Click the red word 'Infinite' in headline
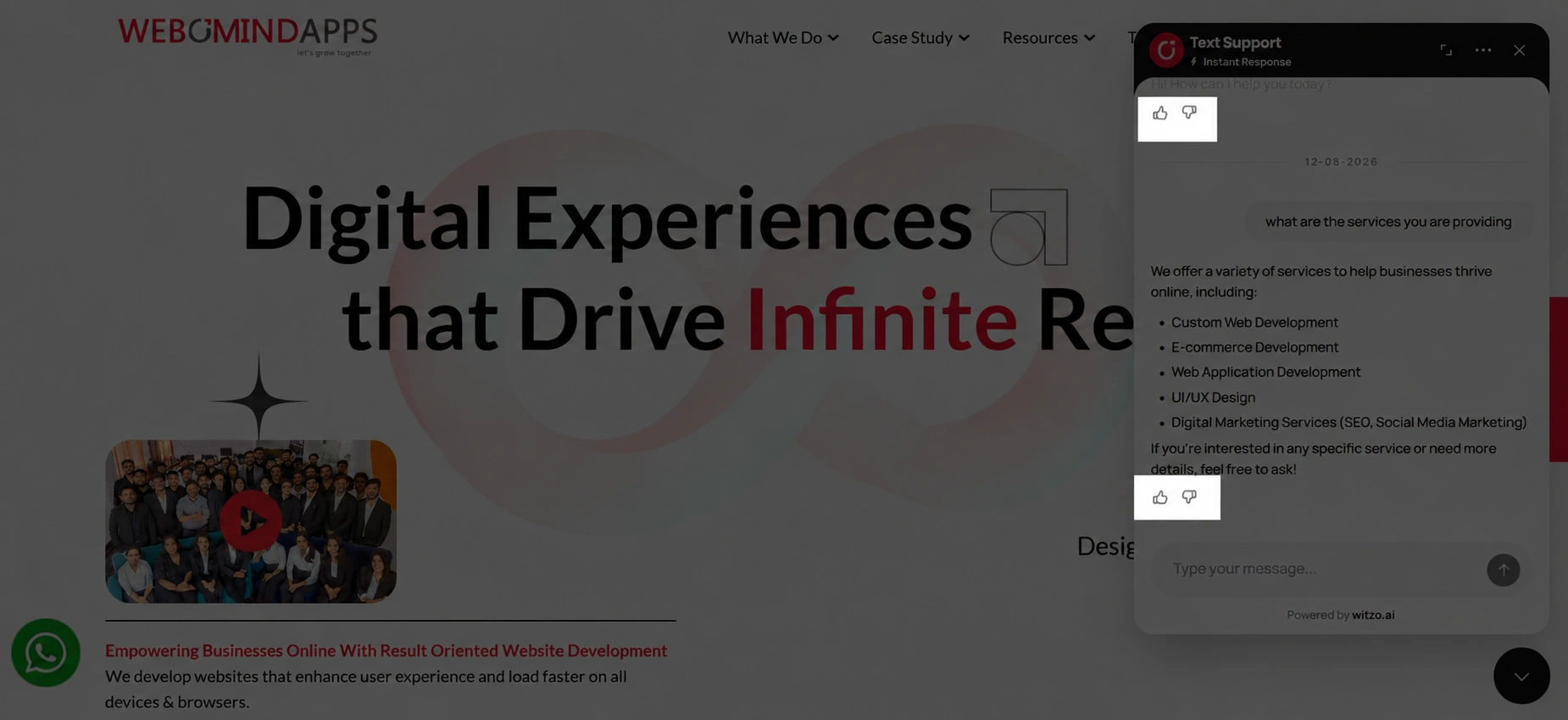Image resolution: width=1568 pixels, height=720 pixels. click(881, 320)
